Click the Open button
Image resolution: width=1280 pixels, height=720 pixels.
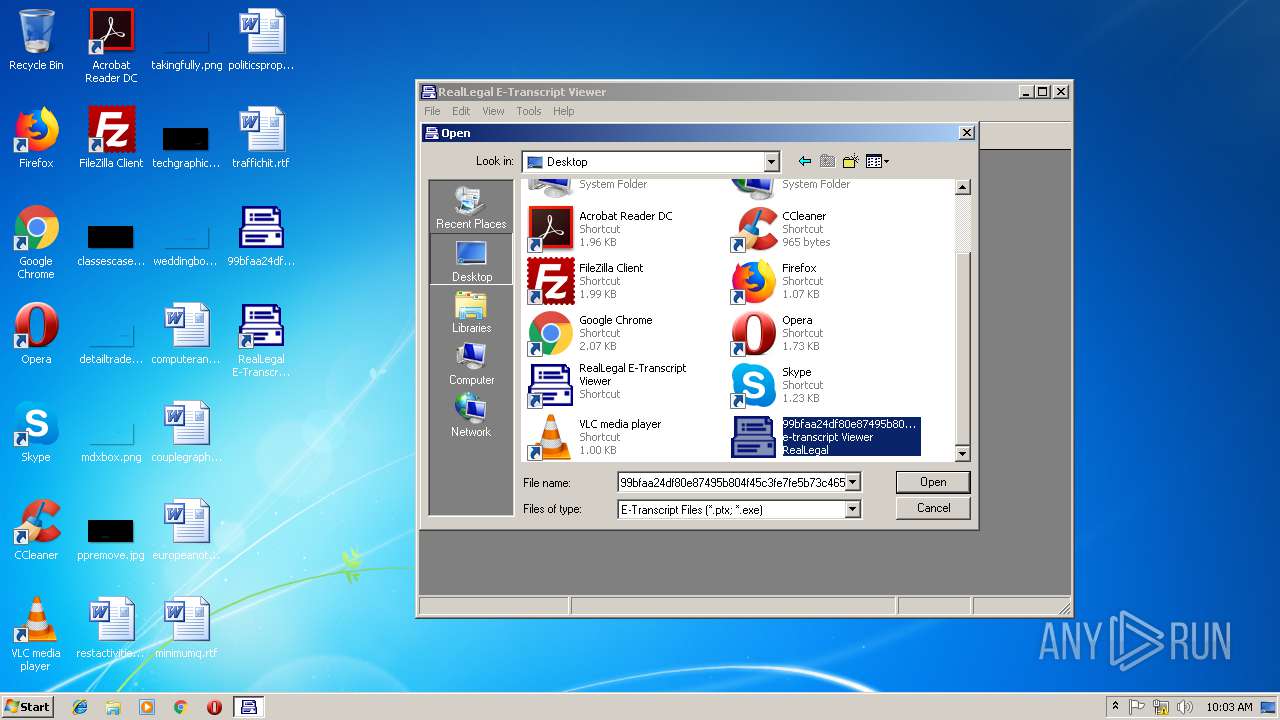[x=933, y=482]
